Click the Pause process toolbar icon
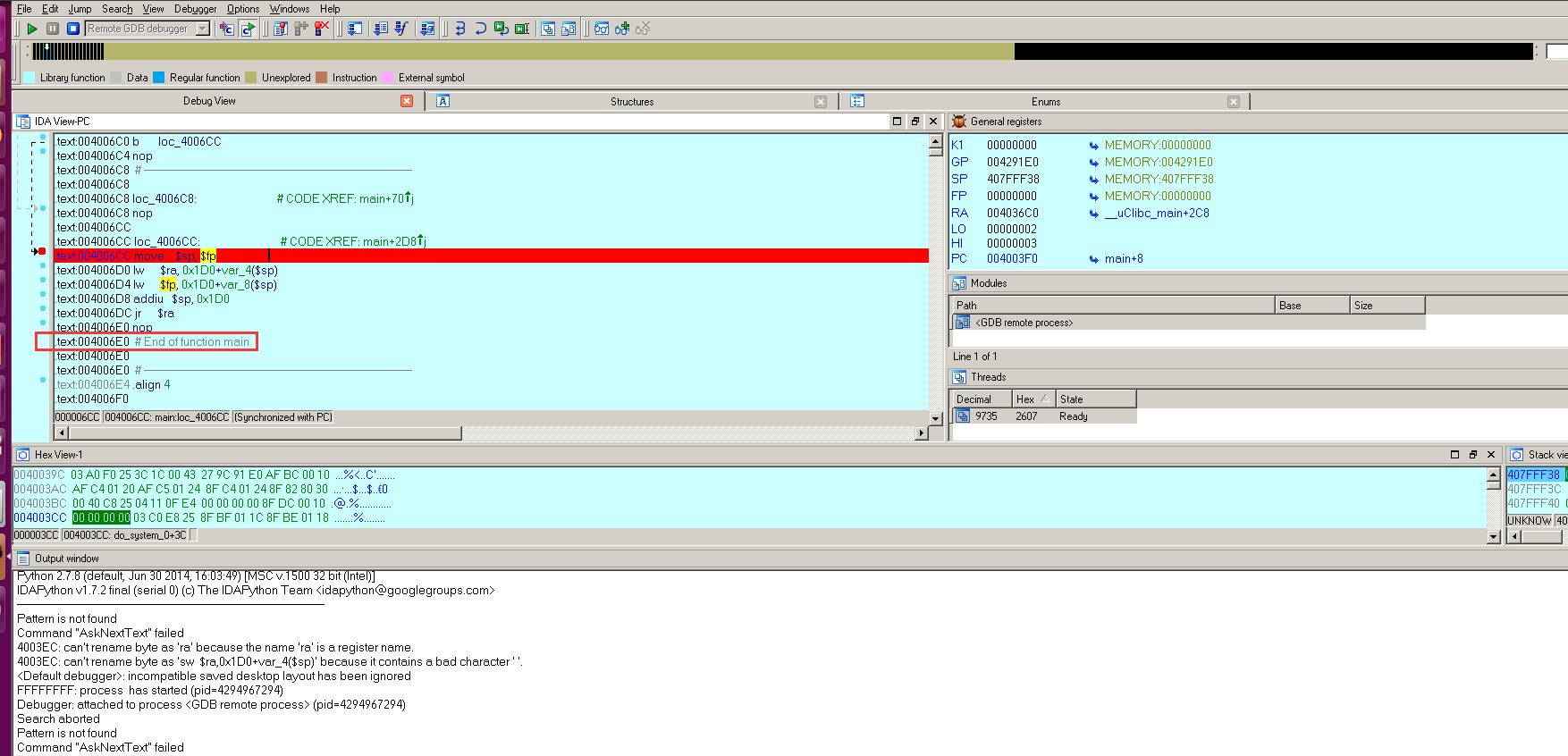 (53, 29)
